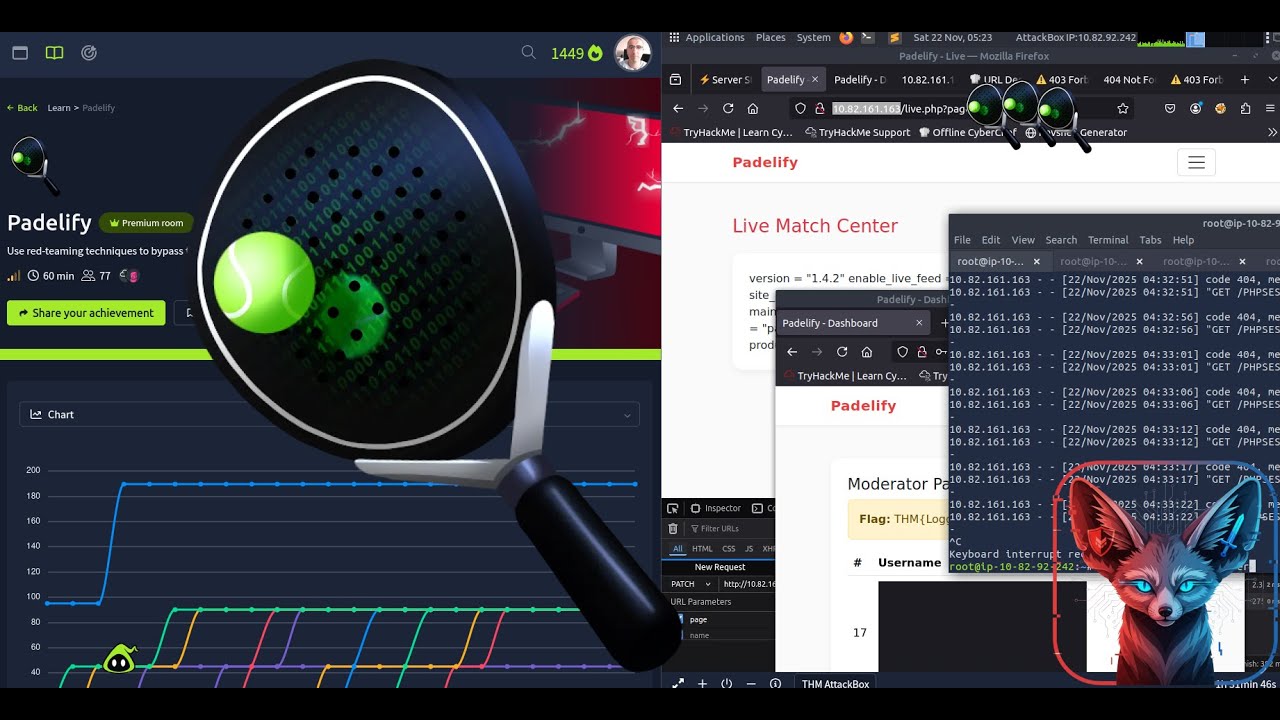Viewport: 1280px width, 720px height.
Task: Open Pocket save icon in Firefox
Action: (1170, 108)
